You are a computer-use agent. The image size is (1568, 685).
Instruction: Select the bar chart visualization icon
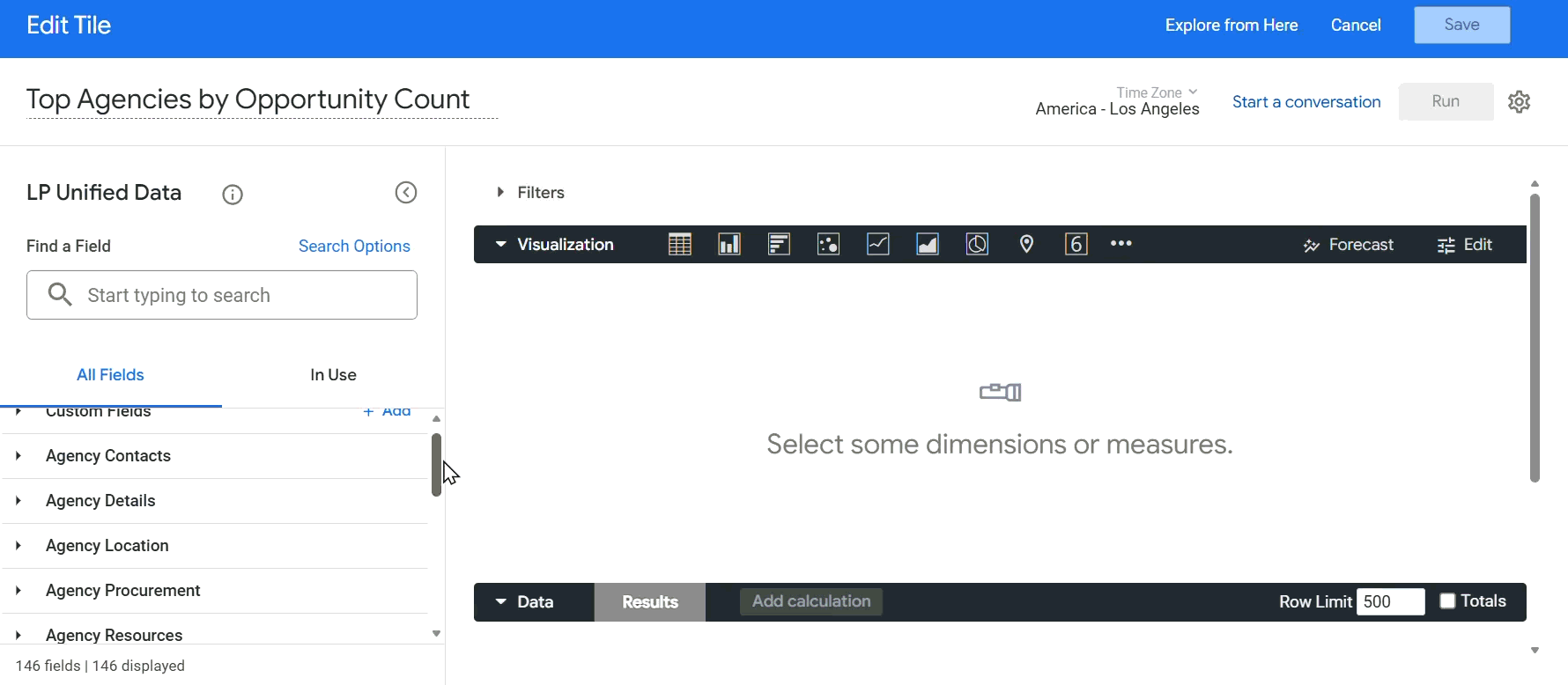(779, 245)
